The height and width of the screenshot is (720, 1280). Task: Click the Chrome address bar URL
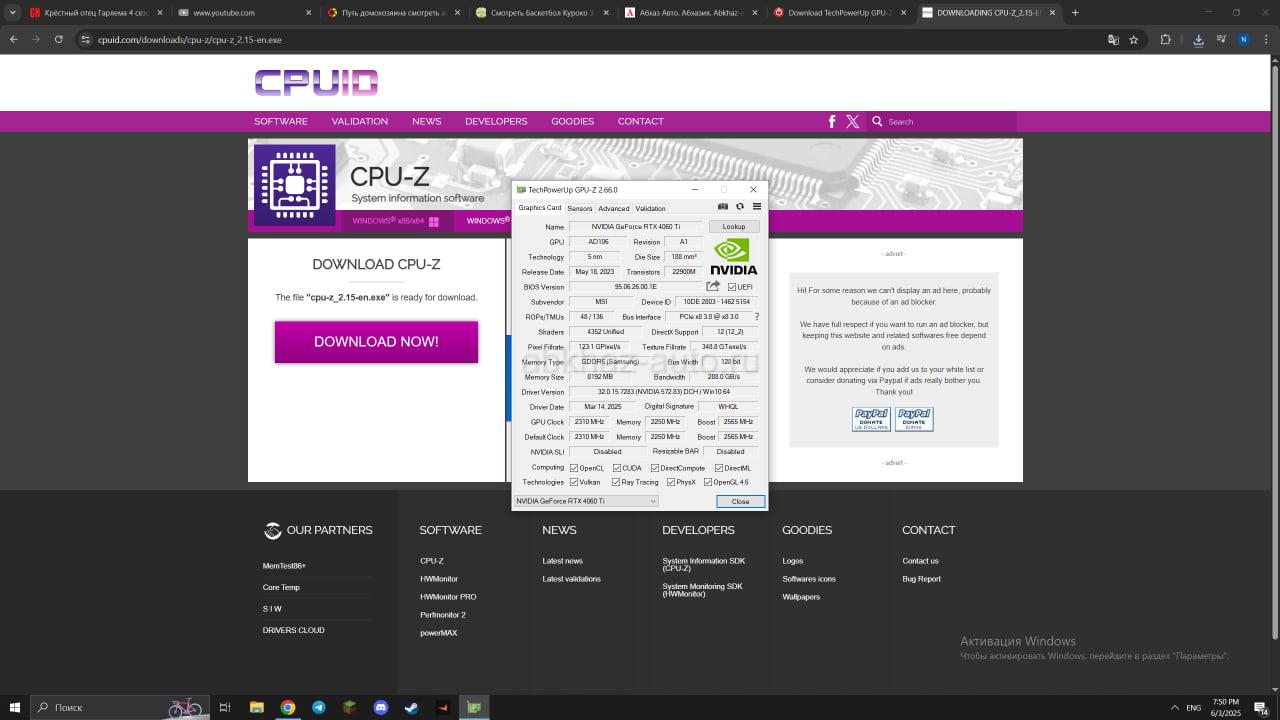tap(190, 40)
